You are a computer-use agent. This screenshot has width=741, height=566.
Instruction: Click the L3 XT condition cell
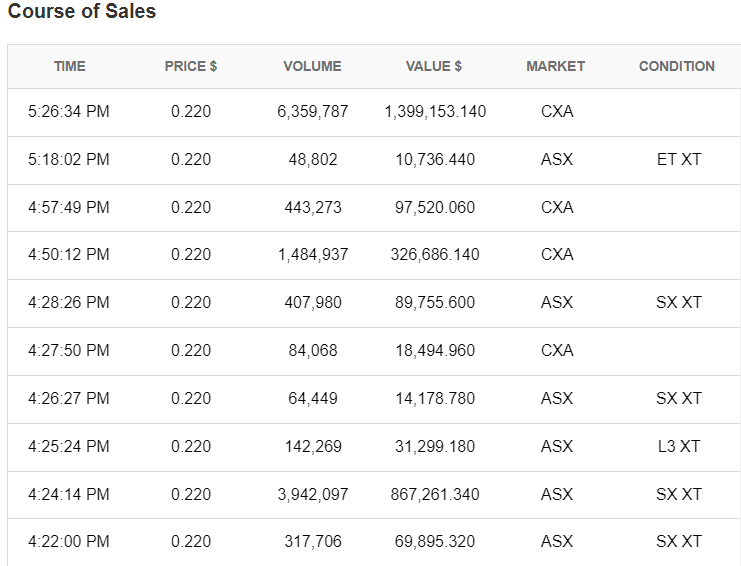click(x=679, y=446)
